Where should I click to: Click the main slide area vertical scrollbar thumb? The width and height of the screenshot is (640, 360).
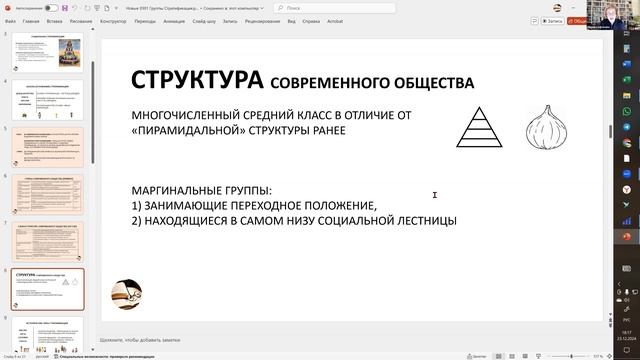click(x=610, y=131)
